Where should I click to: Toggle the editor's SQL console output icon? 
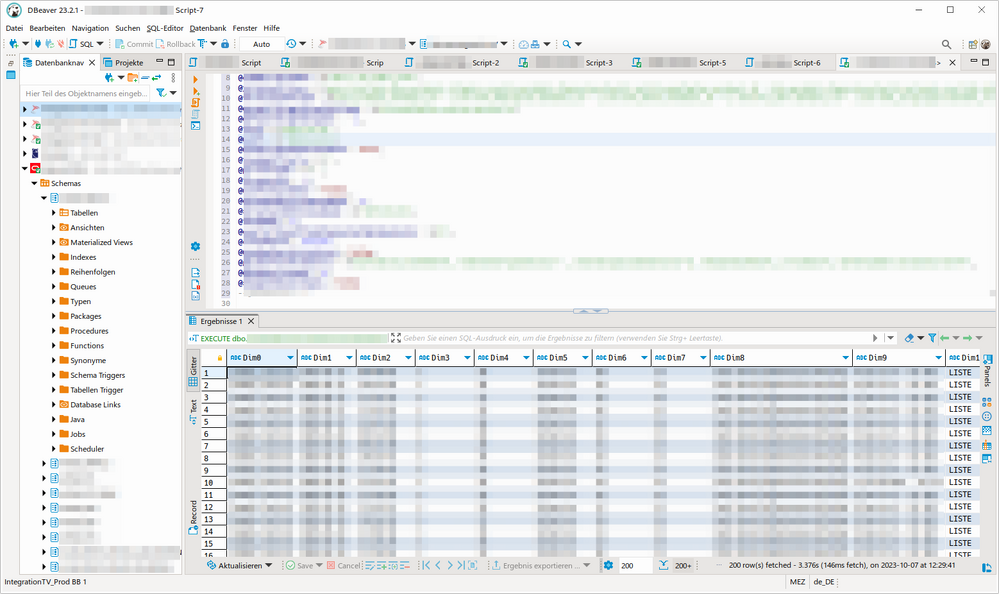(196, 126)
